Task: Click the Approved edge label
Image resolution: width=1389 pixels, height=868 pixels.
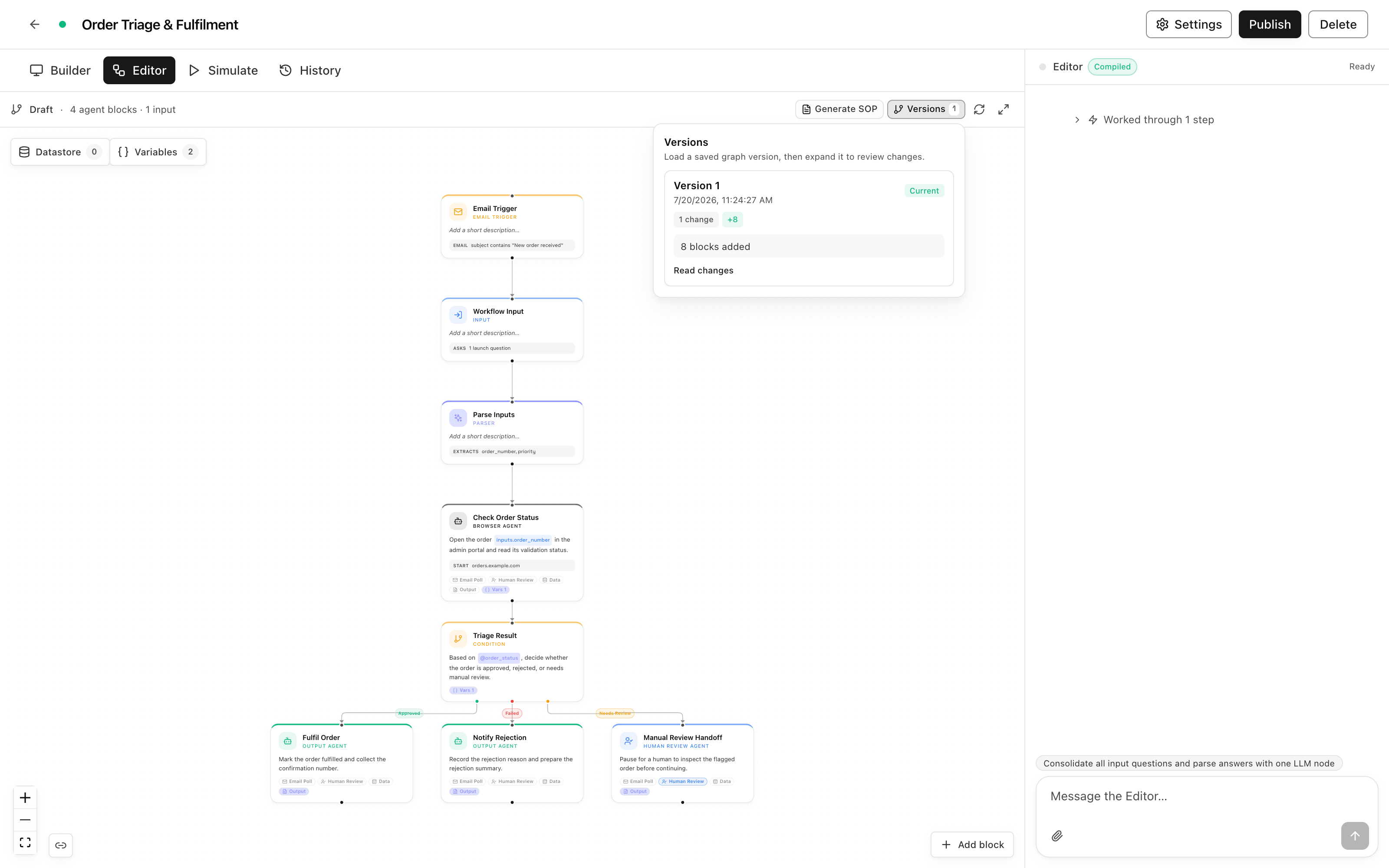Action: (x=408, y=713)
